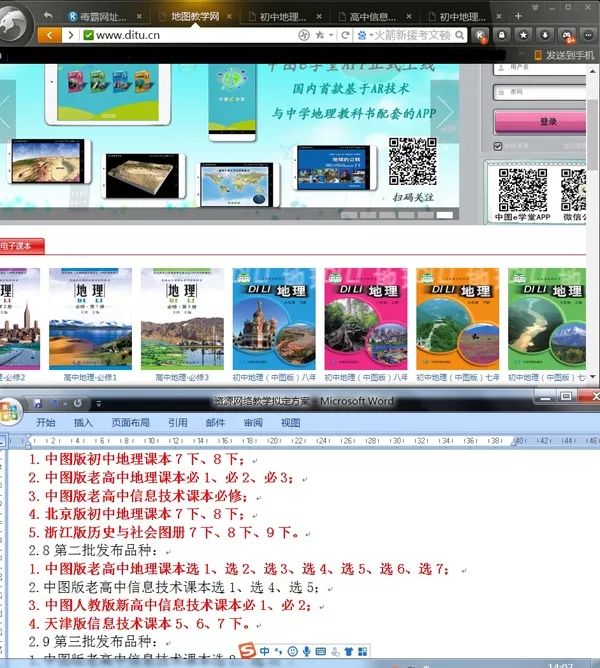
Task: Click Sogou voice input microphone icon
Action: click(306, 651)
